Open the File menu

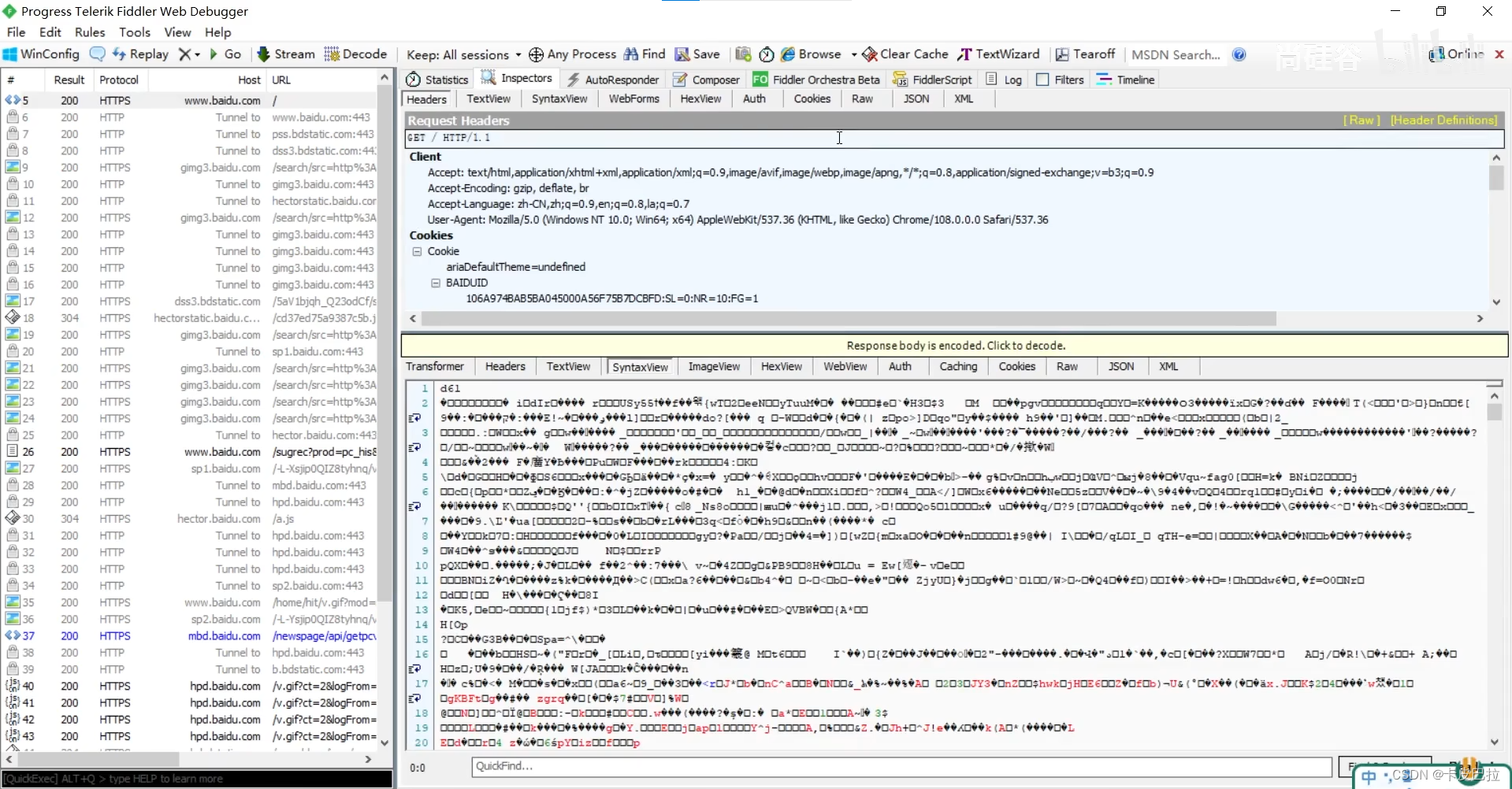17,32
